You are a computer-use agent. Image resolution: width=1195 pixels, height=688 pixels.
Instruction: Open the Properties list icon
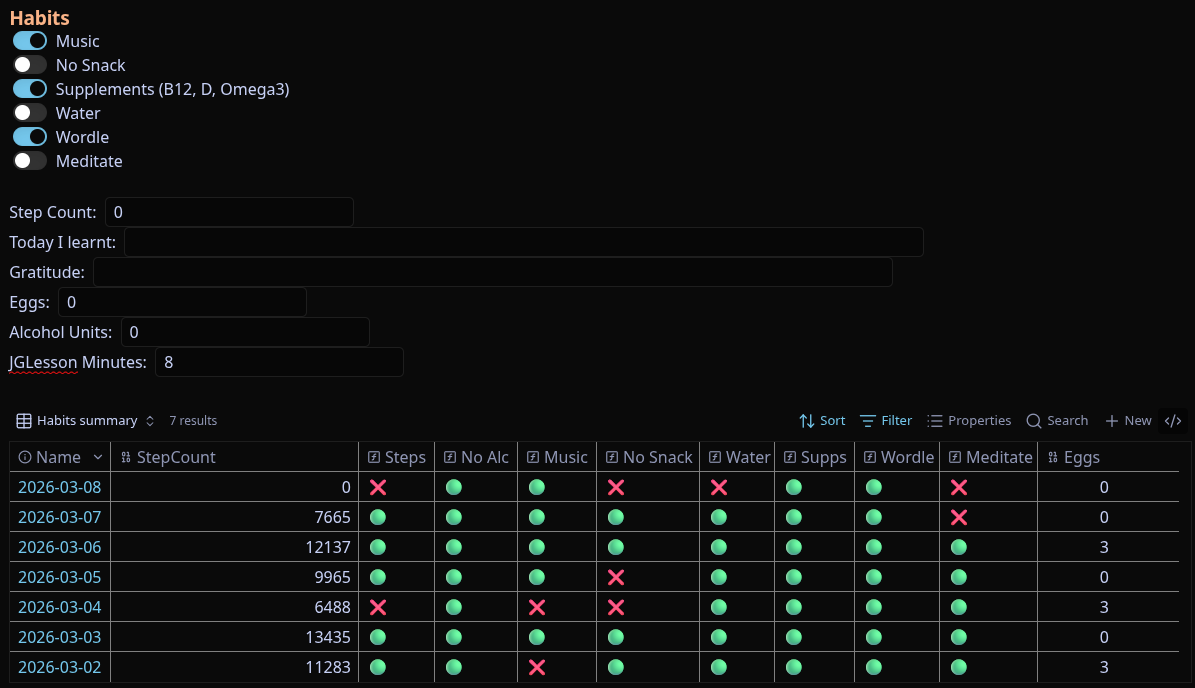point(935,421)
